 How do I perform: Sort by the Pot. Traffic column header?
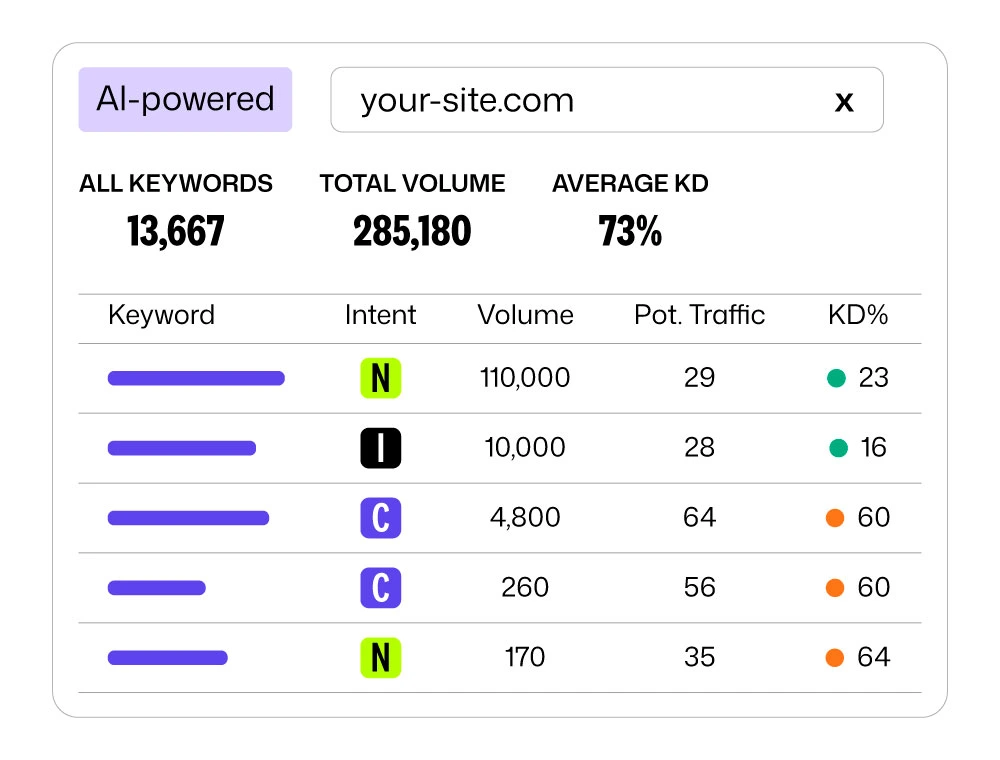[x=699, y=316]
